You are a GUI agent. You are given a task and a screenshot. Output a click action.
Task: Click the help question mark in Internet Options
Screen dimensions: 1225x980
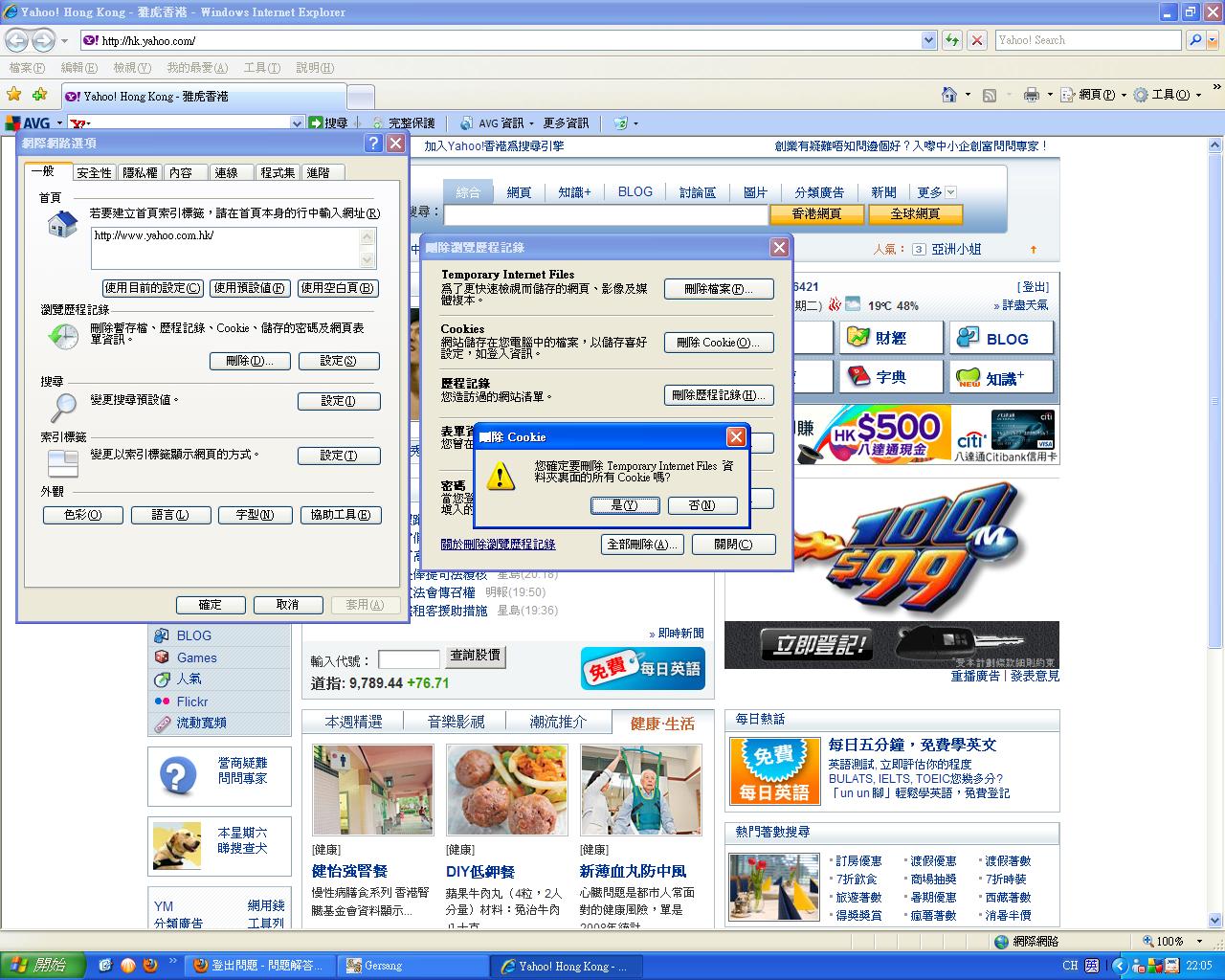coord(373,144)
